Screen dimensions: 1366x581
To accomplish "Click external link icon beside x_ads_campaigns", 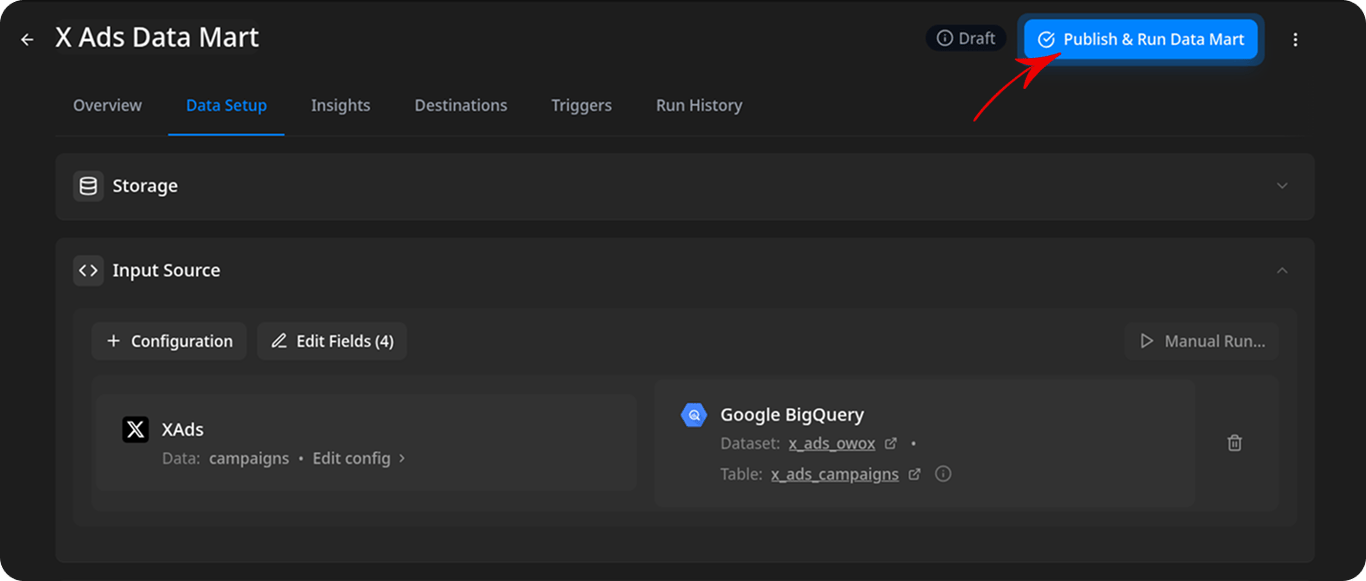I will (914, 474).
